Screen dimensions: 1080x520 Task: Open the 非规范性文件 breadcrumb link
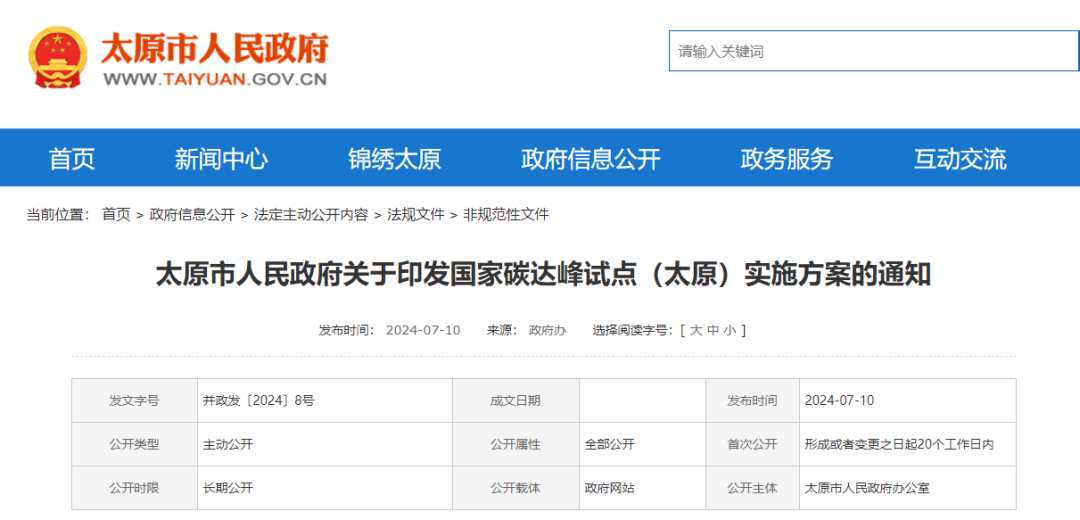(x=506, y=215)
